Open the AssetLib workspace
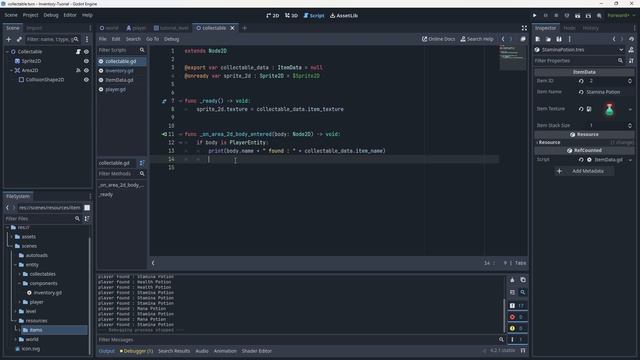640x360 pixels. coord(344,16)
